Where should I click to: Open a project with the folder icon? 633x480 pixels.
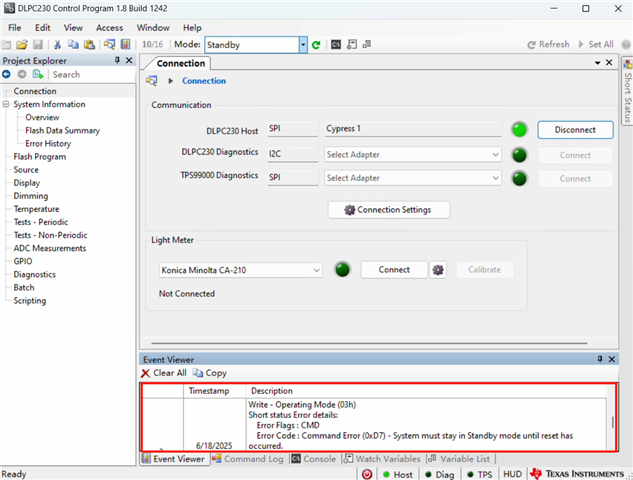point(22,44)
